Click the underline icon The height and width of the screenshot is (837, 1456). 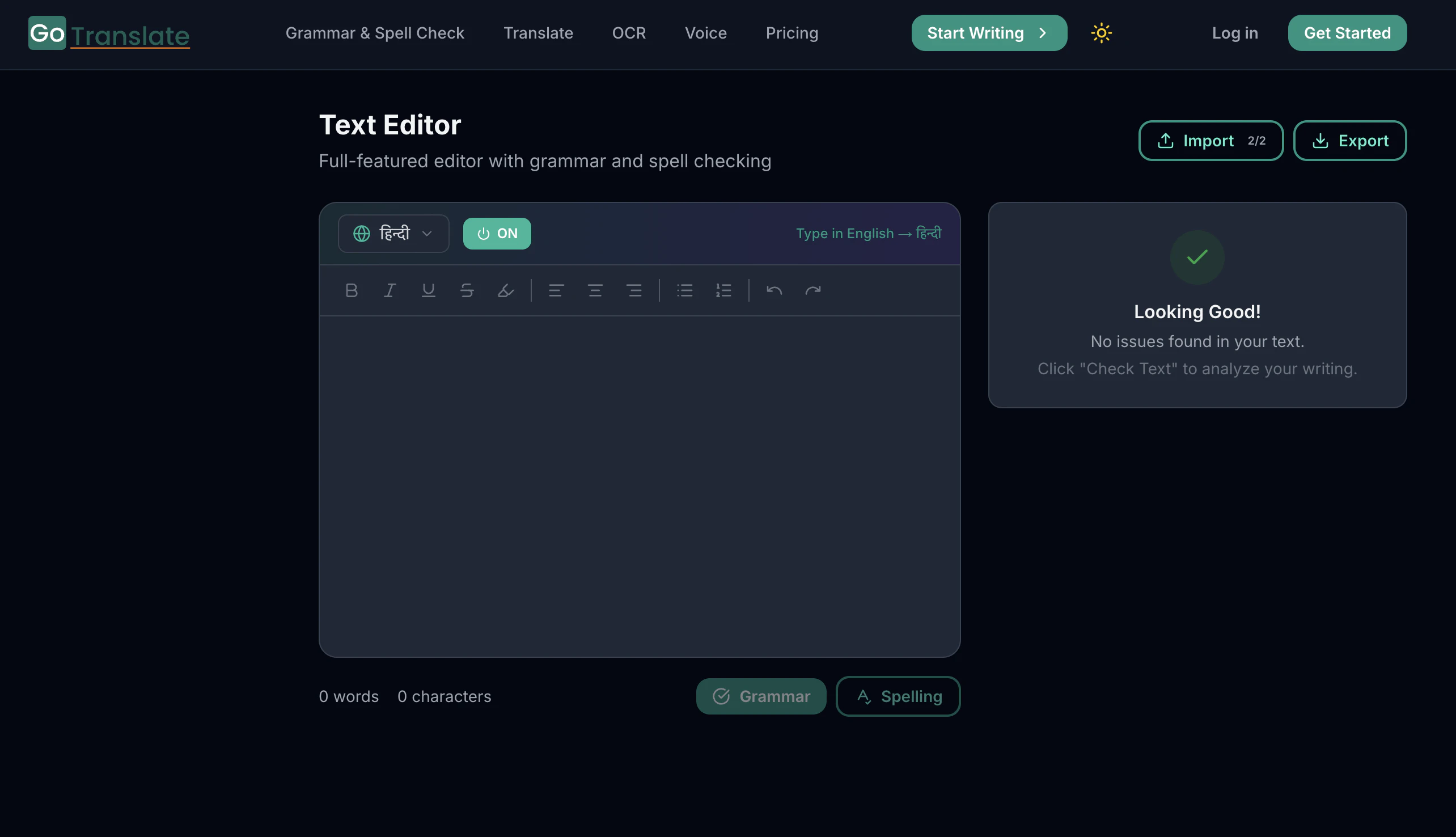coord(428,290)
